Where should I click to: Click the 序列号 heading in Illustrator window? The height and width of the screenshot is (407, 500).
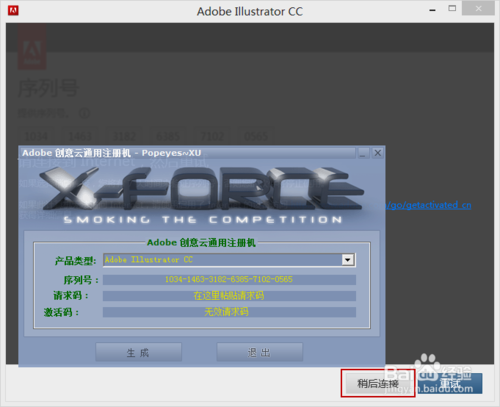[48, 88]
